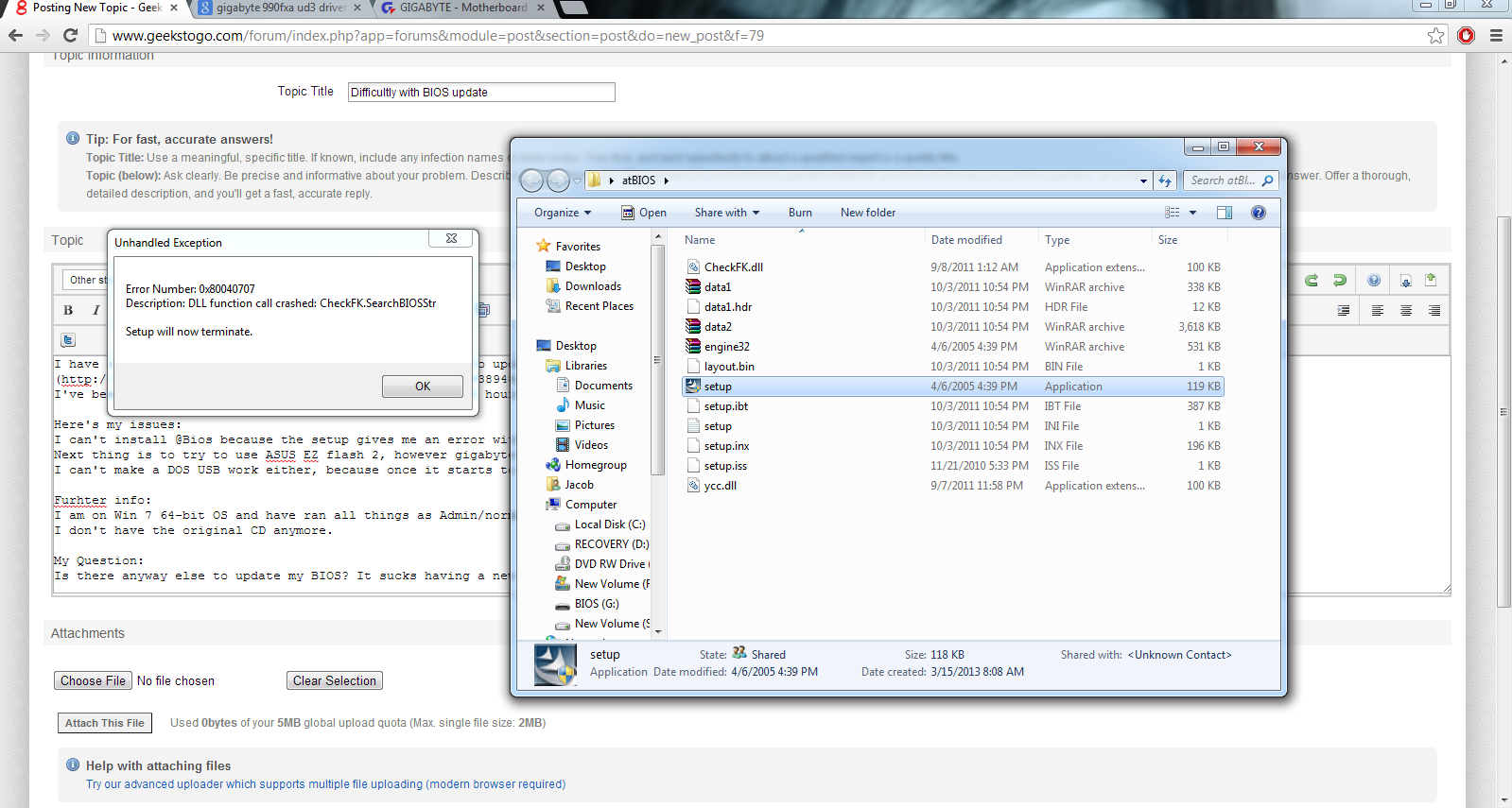The image size is (1512, 808).
Task: Go back in Chrome browser
Action: tap(16, 35)
